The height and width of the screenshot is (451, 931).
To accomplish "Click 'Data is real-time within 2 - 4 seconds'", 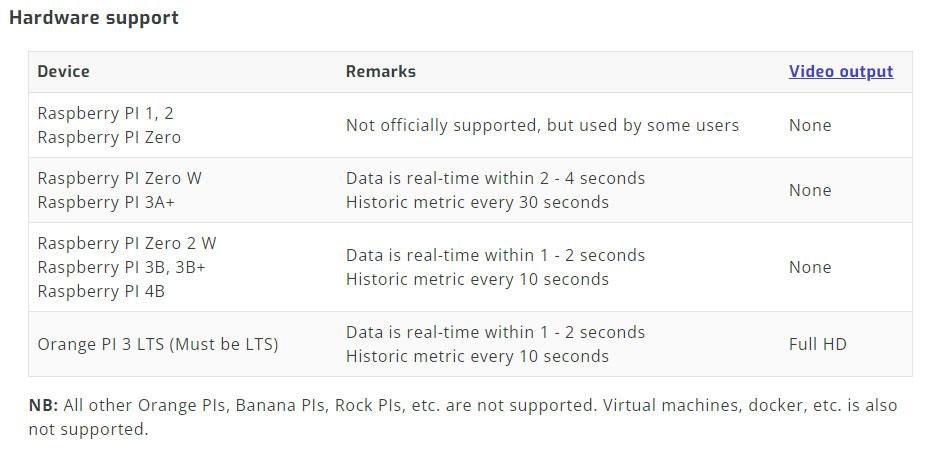I will click(495, 178).
